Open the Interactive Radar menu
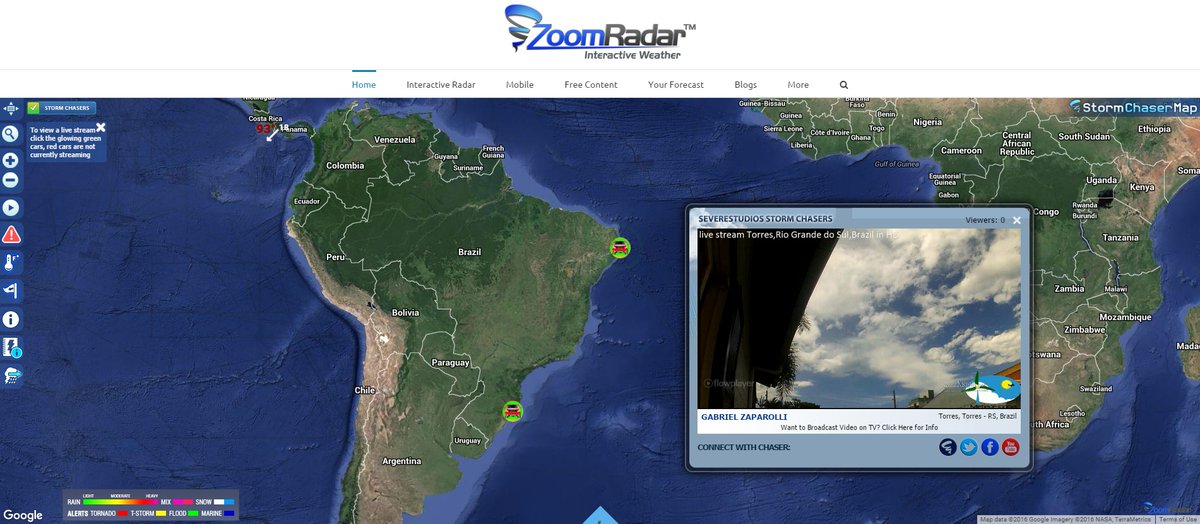 coord(441,85)
